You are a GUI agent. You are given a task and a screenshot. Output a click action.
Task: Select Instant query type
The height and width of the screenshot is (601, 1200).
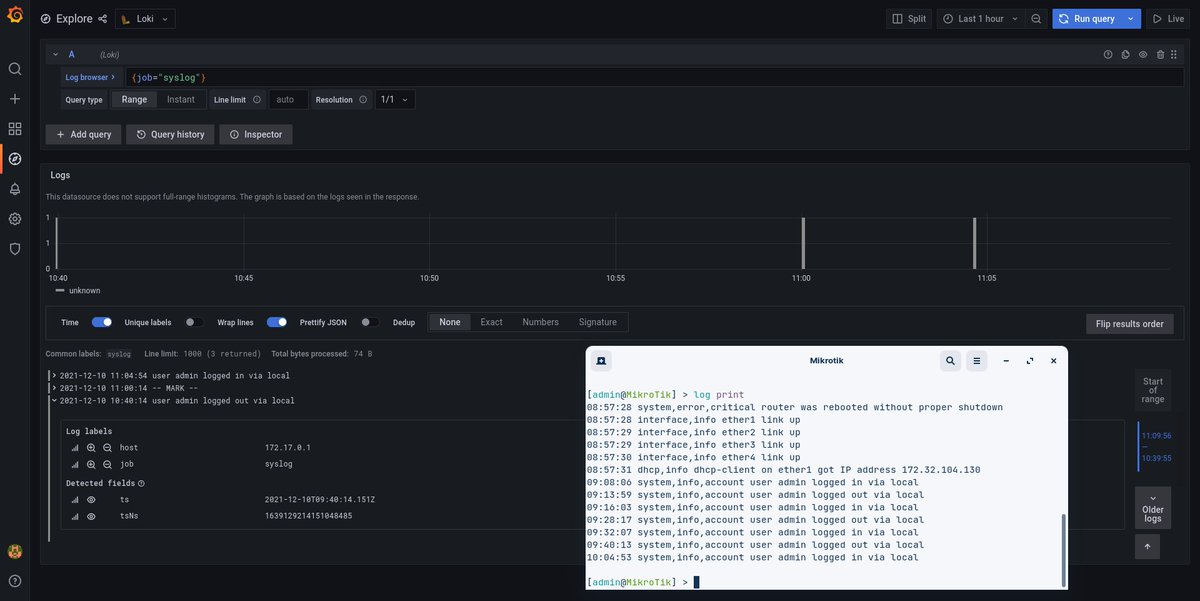tap(181, 99)
